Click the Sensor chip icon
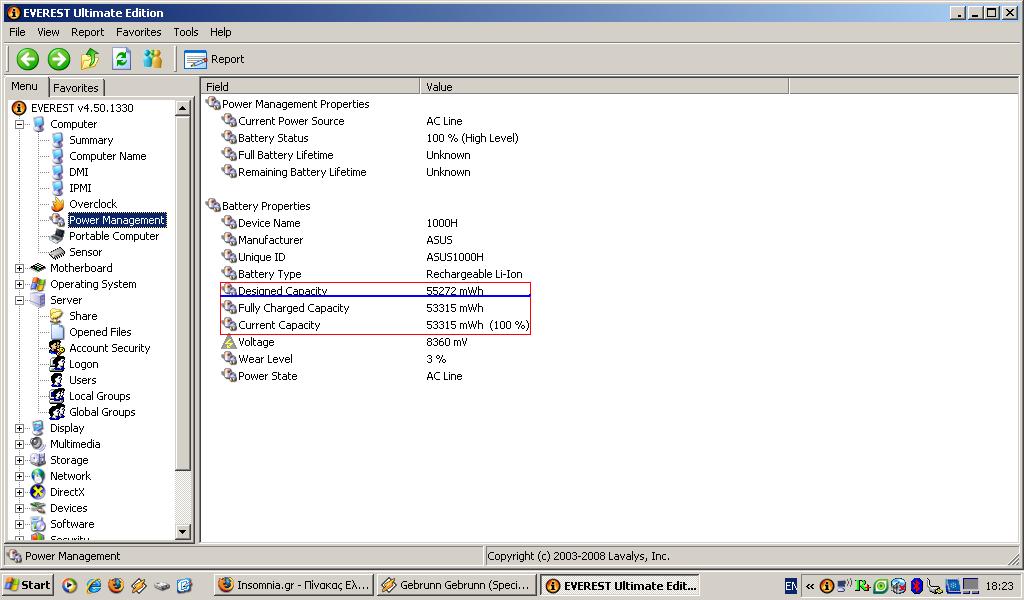Screen dimensions: 1024x600 tap(57, 252)
